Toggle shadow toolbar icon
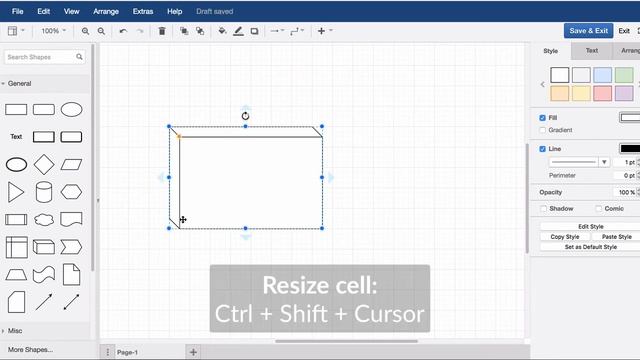The height and width of the screenshot is (360, 640). click(x=254, y=31)
